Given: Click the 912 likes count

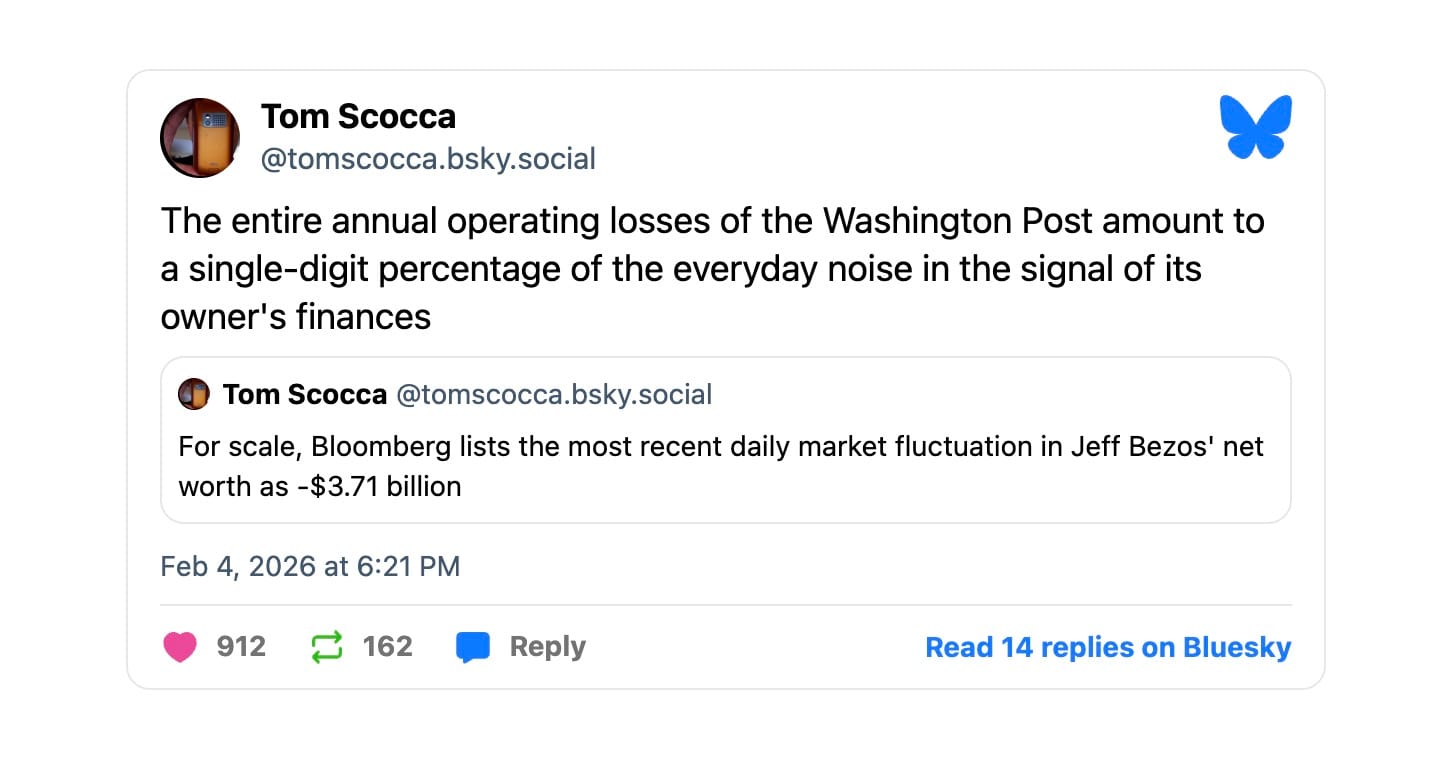Looking at the screenshot, I should (241, 647).
